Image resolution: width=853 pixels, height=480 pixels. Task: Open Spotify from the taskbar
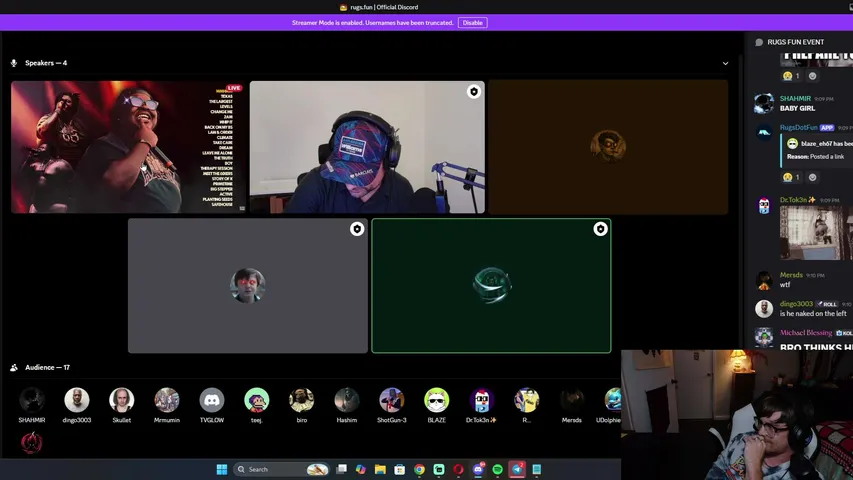497,469
